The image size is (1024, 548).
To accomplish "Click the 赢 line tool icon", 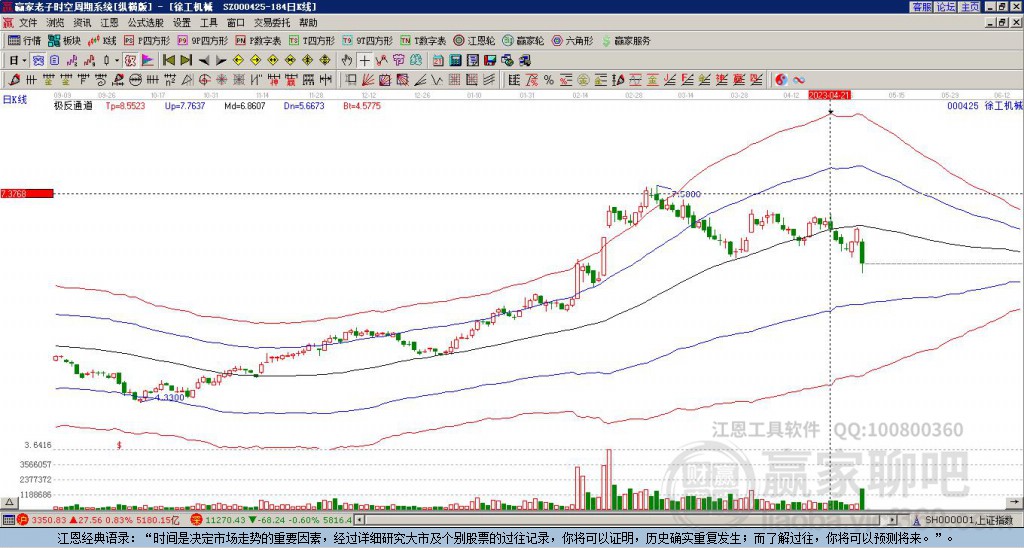I will (x=291, y=80).
